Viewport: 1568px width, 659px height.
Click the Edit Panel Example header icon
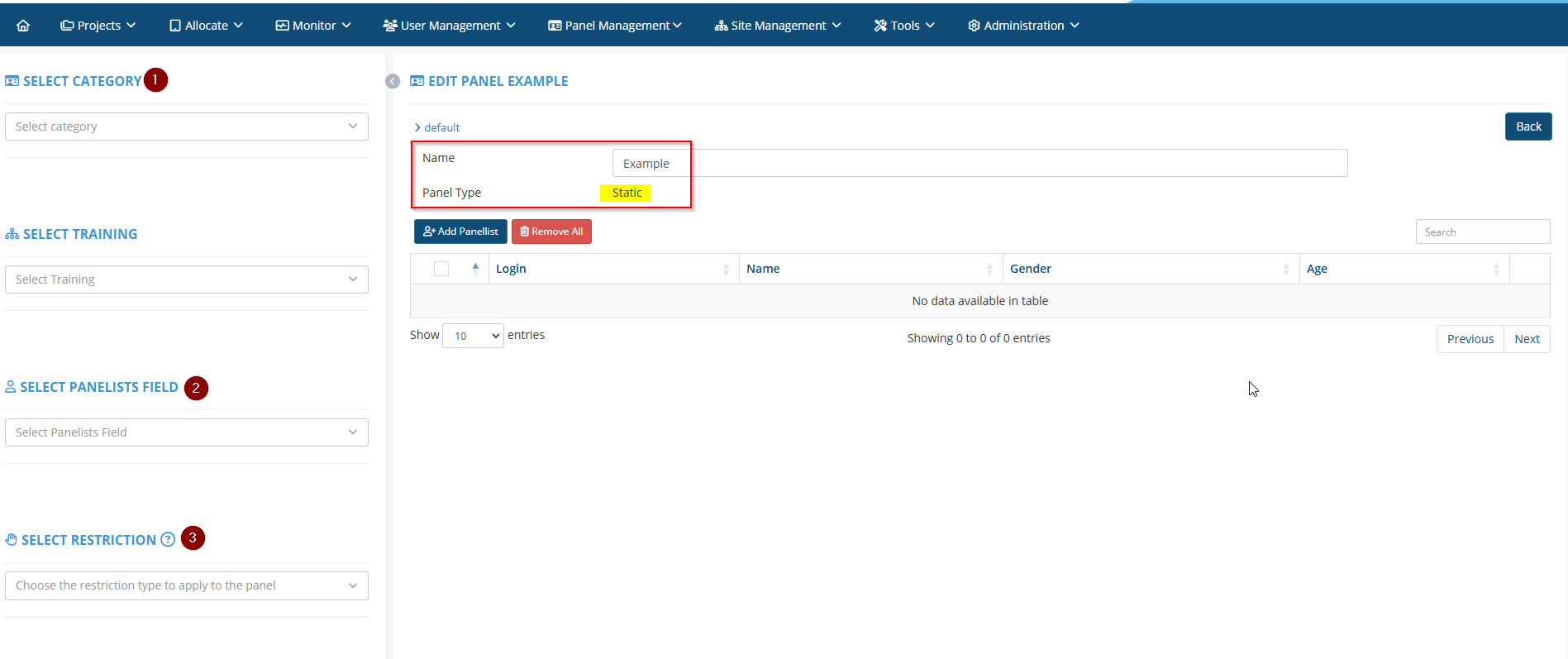tap(417, 81)
